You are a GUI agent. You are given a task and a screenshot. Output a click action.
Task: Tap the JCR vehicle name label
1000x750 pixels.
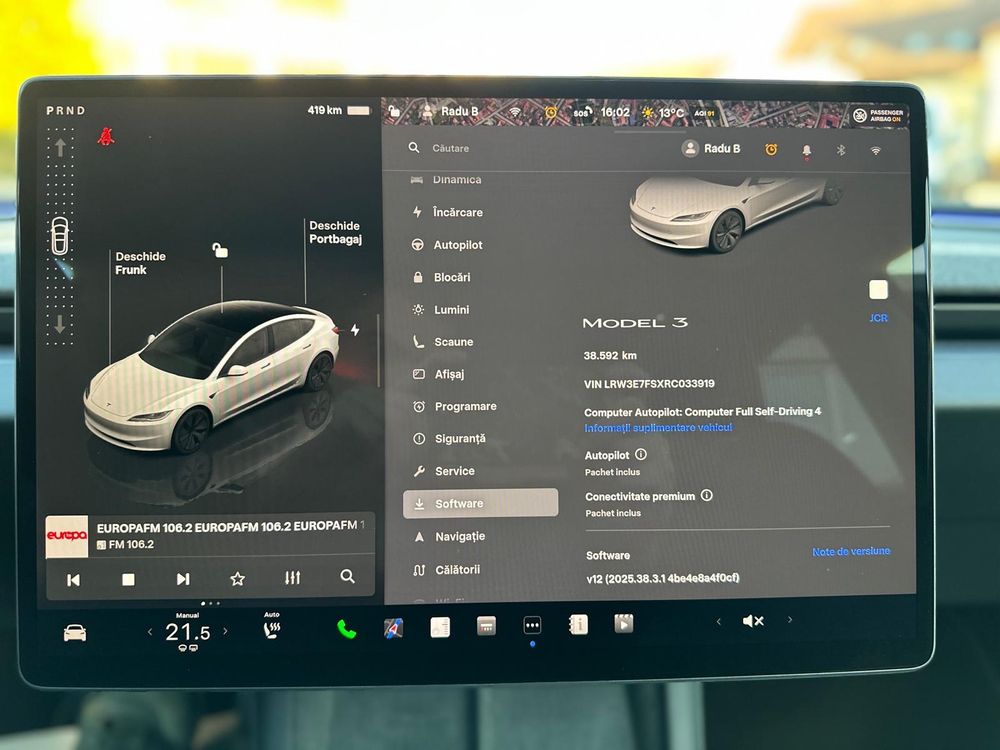[x=878, y=318]
